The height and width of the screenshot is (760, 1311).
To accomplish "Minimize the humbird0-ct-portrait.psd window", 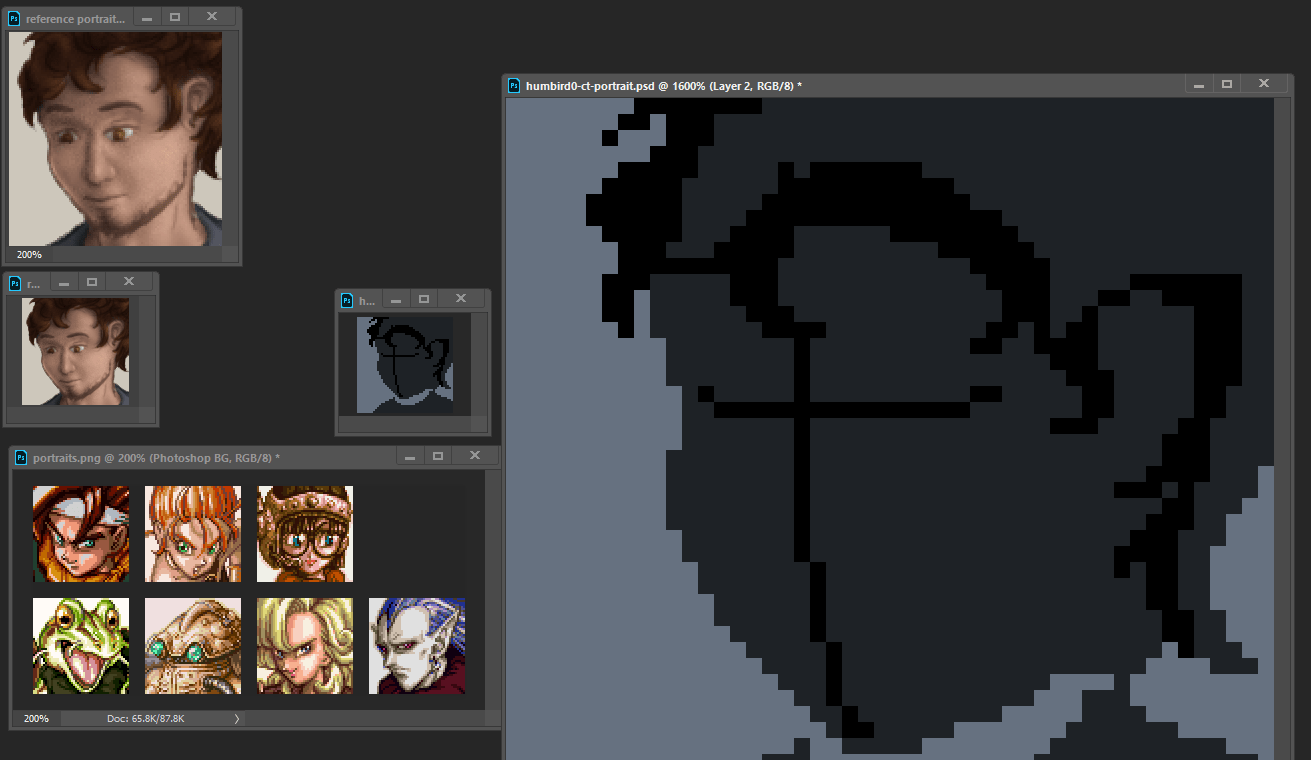I will click(1198, 86).
